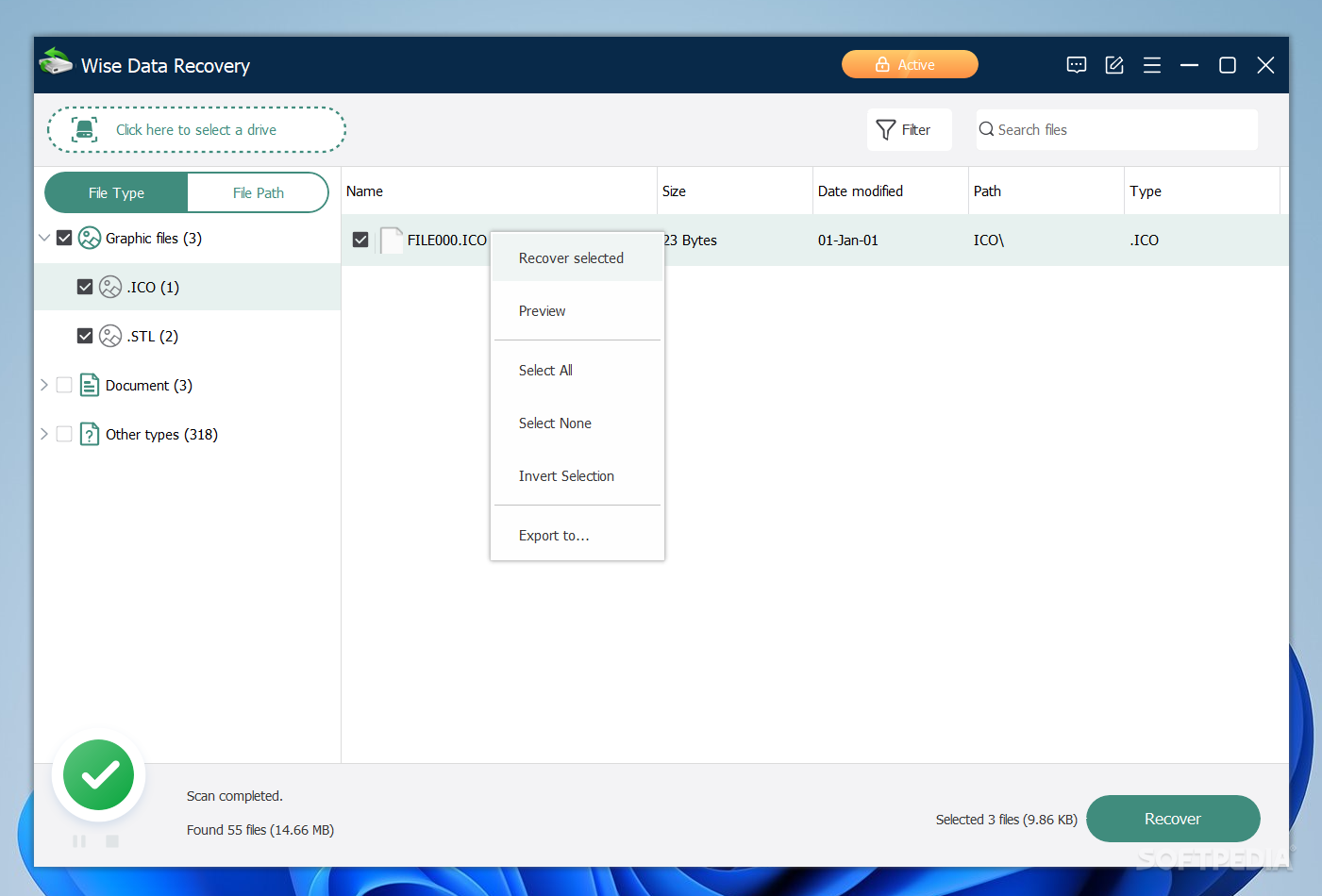This screenshot has height=896, width=1322.
Task: Click the Wise Data Recovery app logo
Action: pos(56,62)
